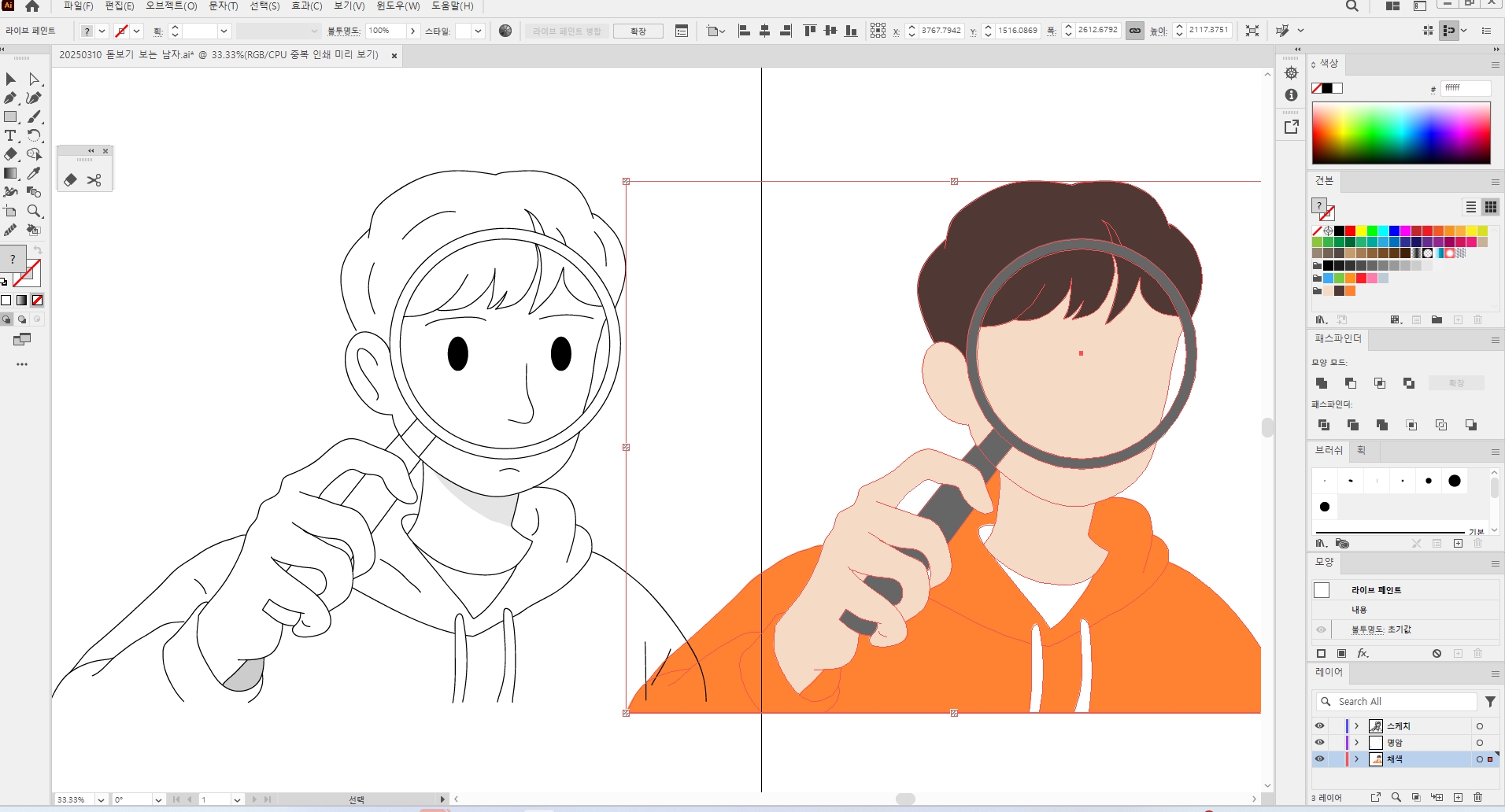Click the Scissors tool in floating panel

(x=94, y=180)
